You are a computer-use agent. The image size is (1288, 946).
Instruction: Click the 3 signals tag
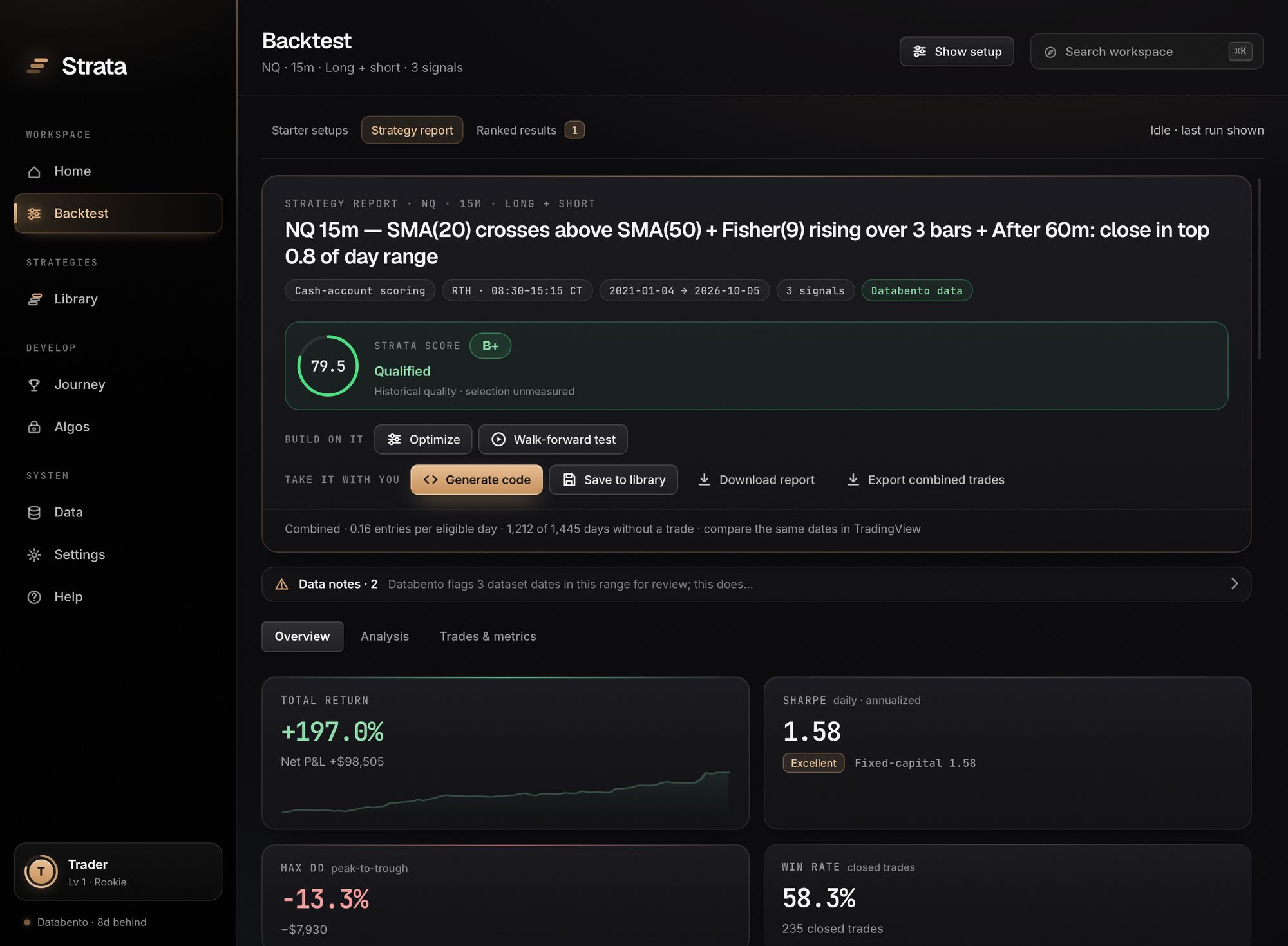(815, 290)
